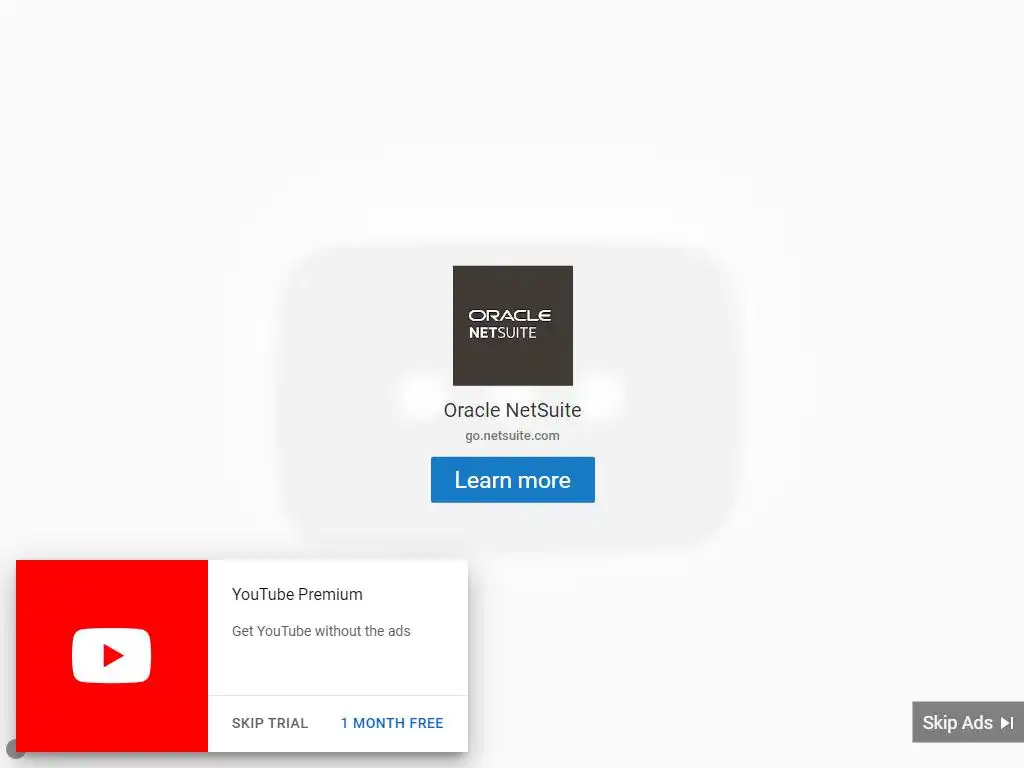The image size is (1024, 768).
Task: Click 'Get YouTube without the ads' text
Action: coord(321,631)
